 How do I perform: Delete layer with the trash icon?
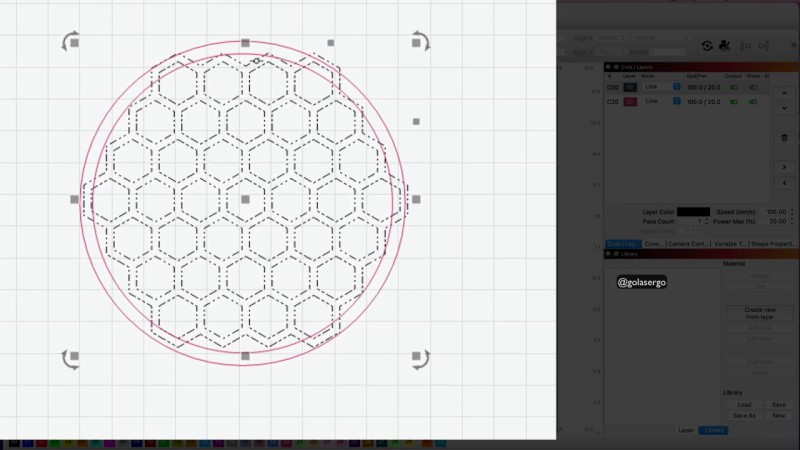tap(784, 137)
